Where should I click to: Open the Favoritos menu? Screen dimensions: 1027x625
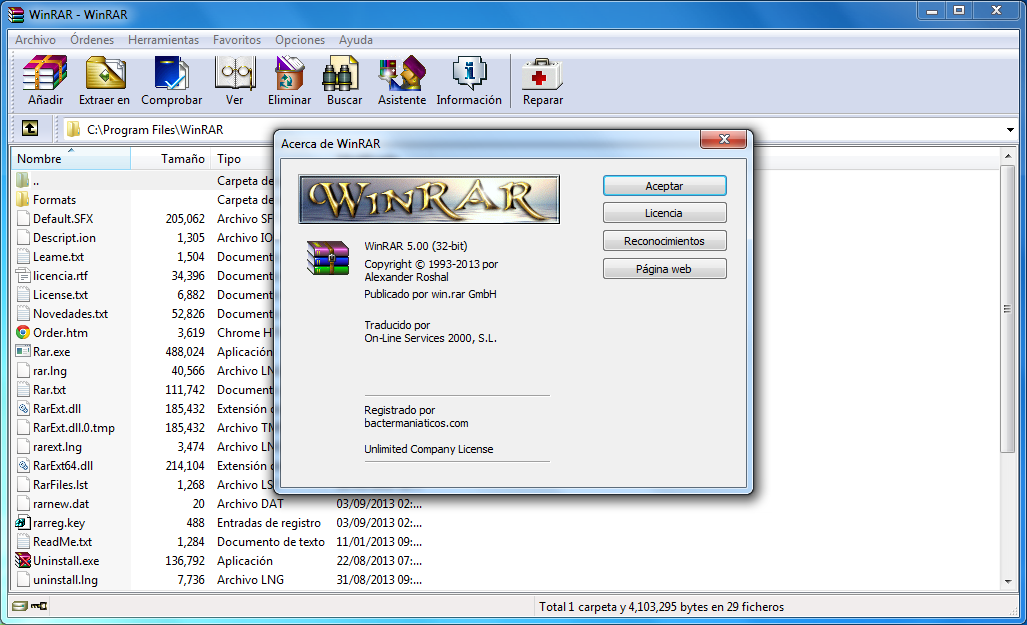coord(236,39)
